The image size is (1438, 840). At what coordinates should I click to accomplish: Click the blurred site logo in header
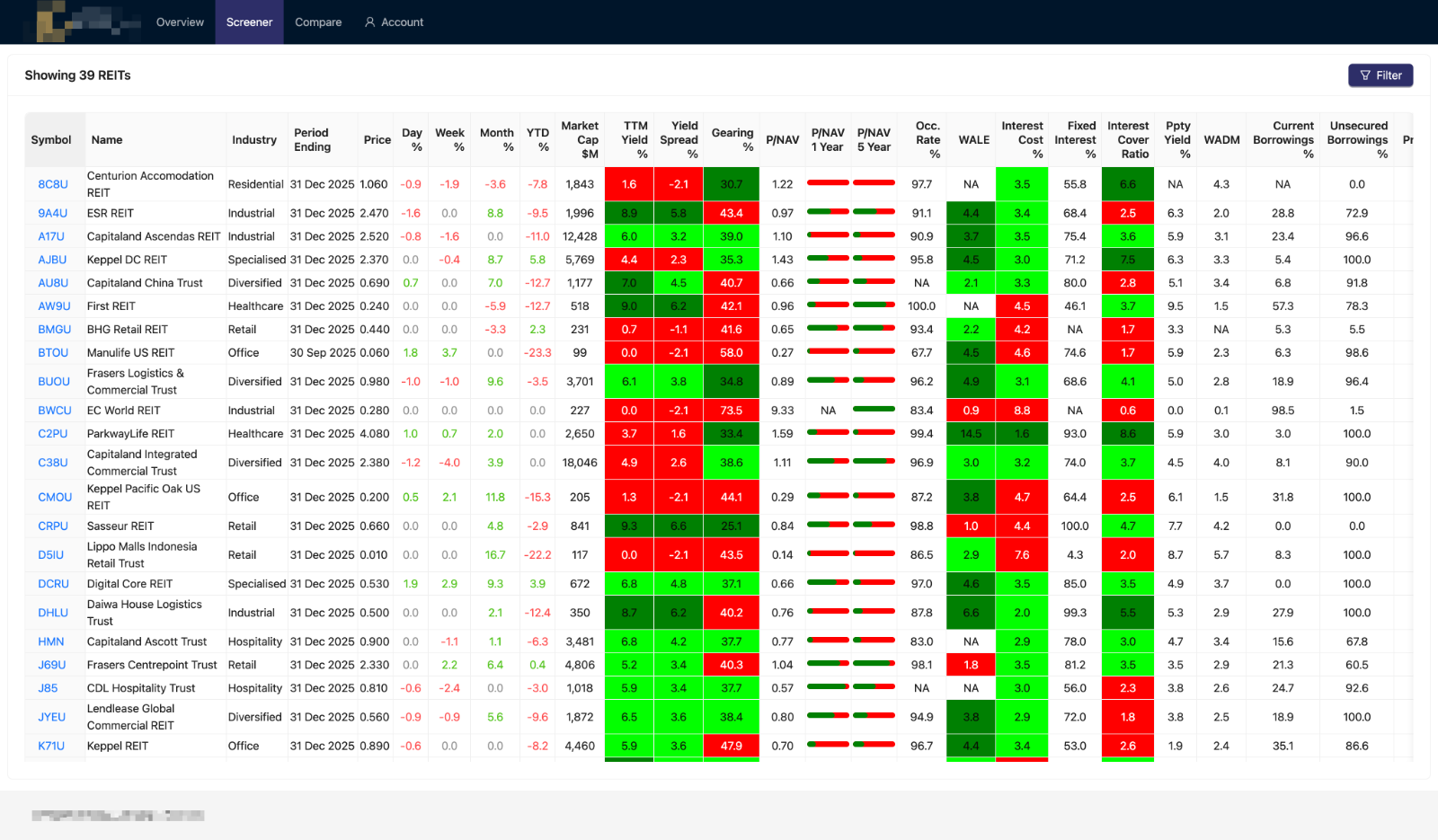[x=88, y=22]
